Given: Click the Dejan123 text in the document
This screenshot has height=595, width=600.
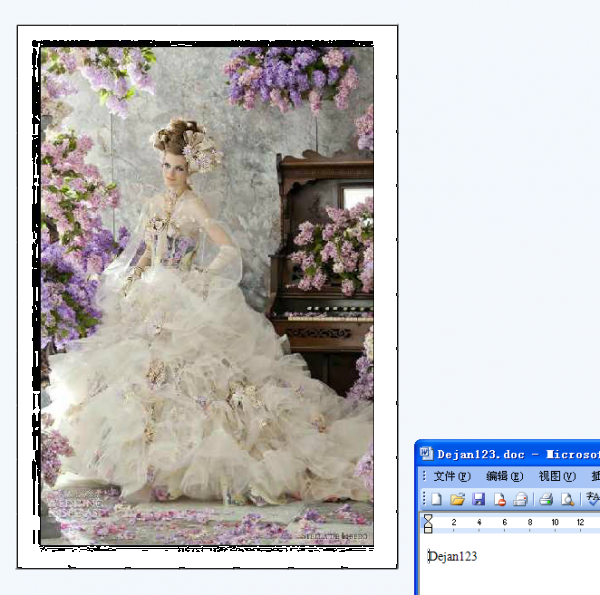Looking at the screenshot, I should point(453,556).
